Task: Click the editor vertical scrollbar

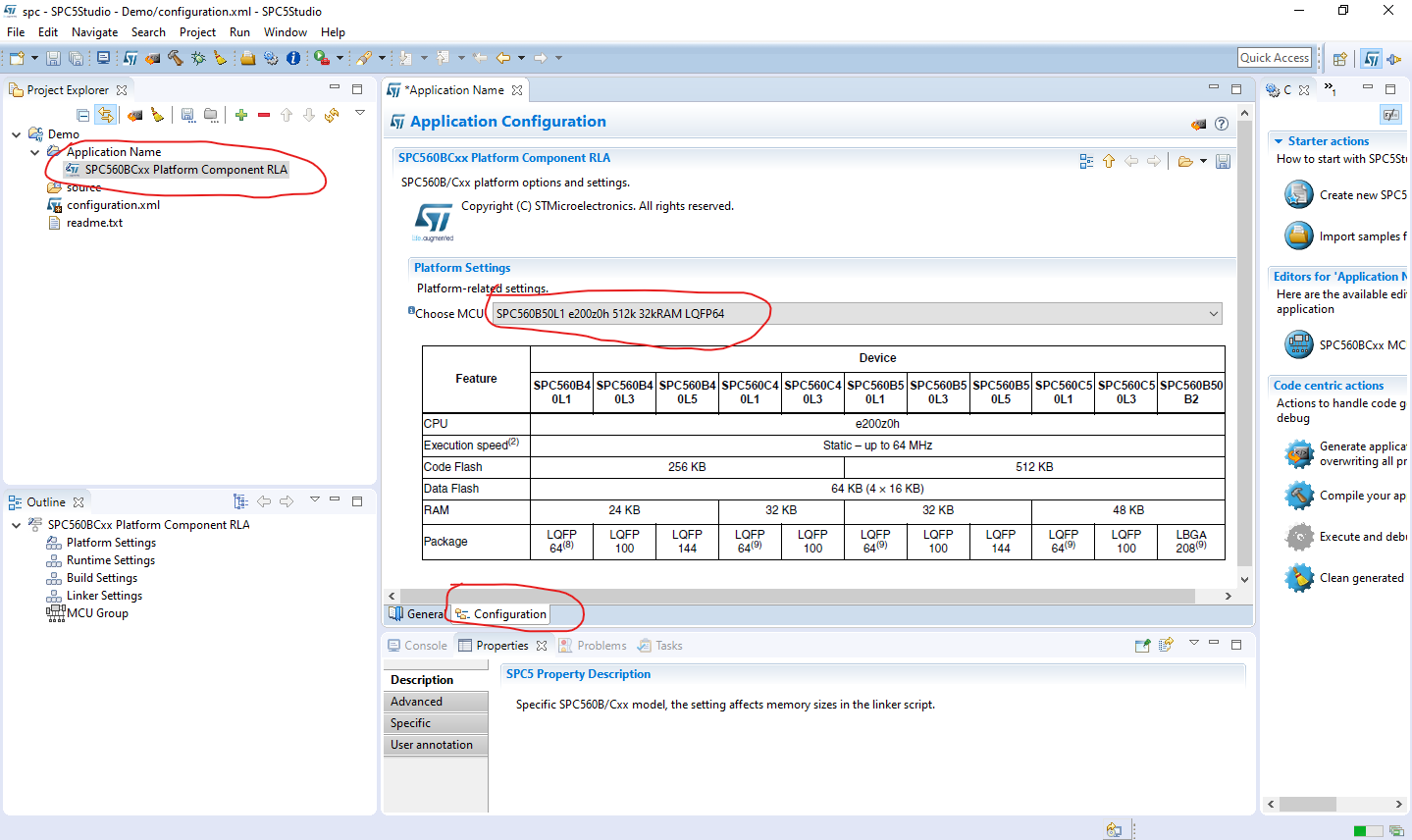Action: tap(1244, 343)
